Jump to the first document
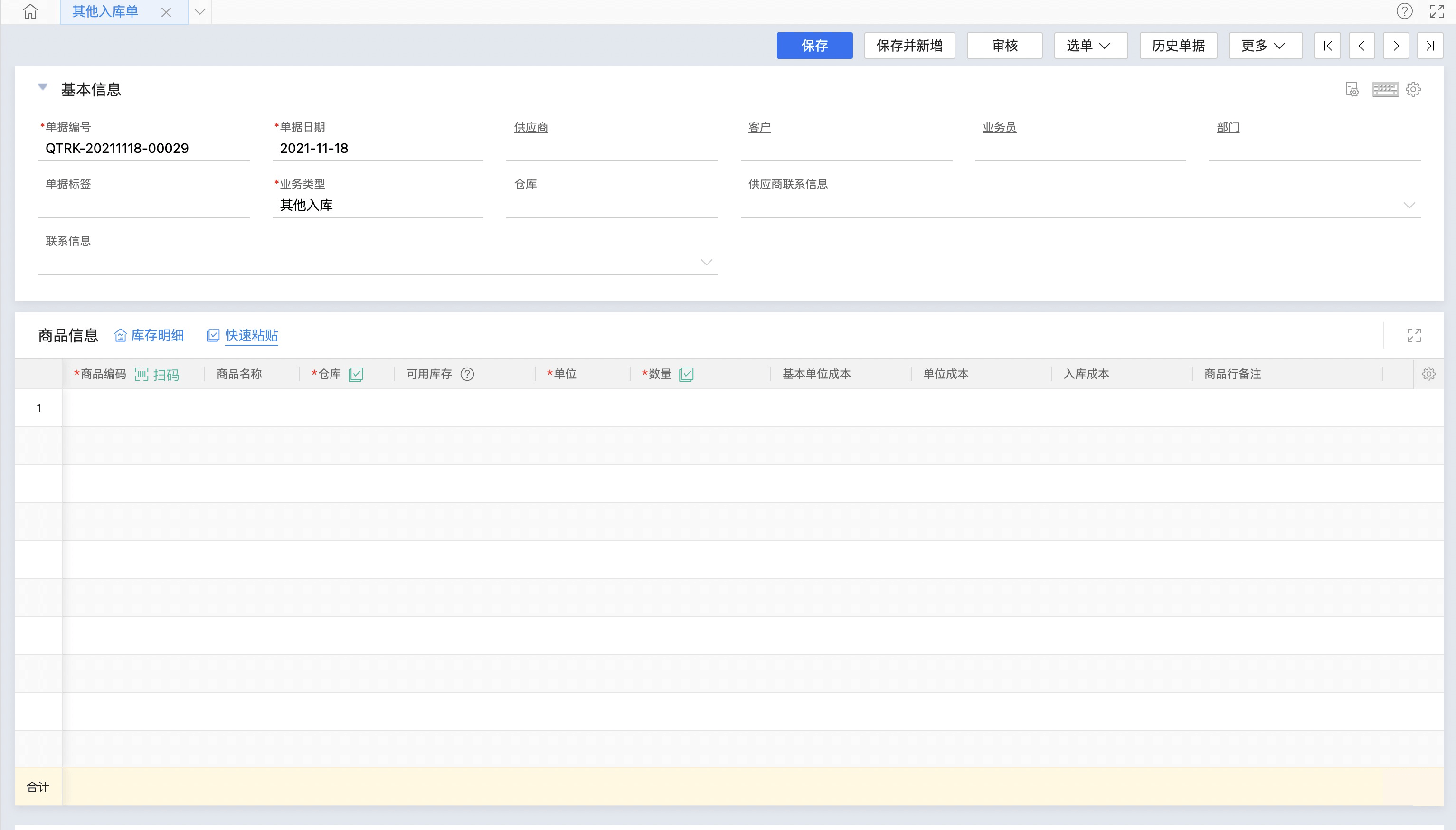The image size is (1456, 830). click(x=1327, y=46)
